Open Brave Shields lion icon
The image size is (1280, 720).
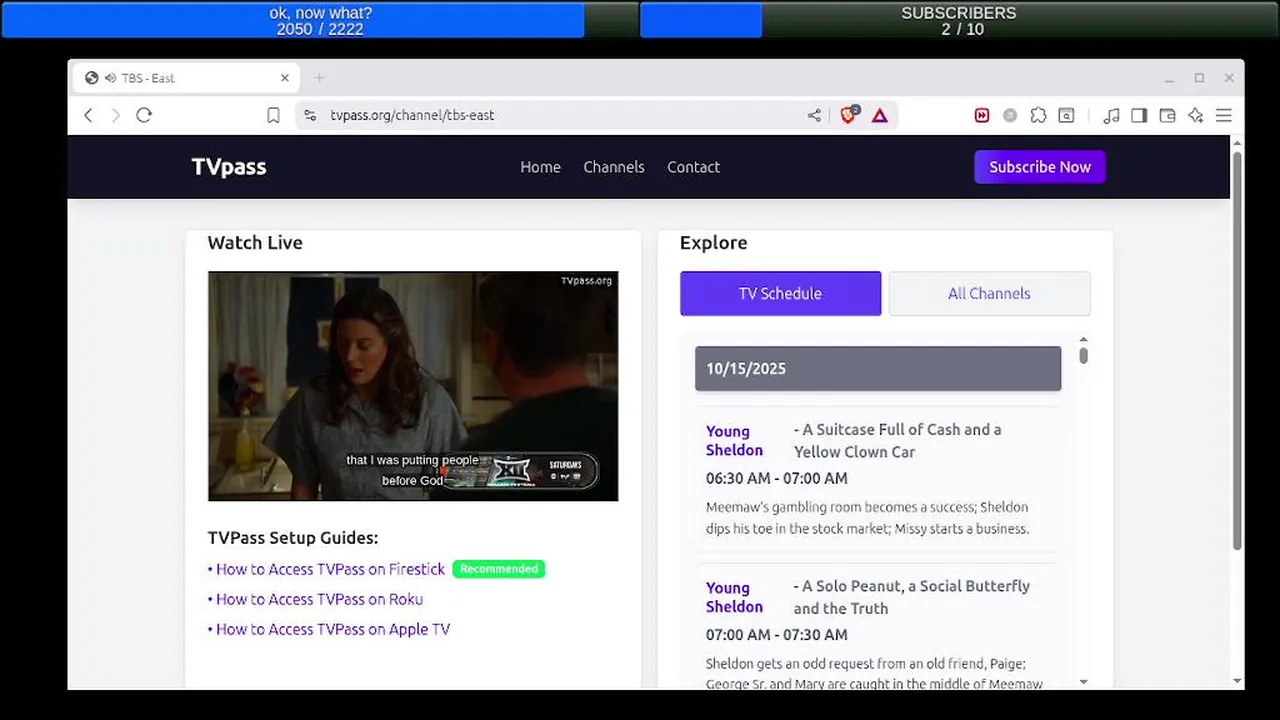[849, 114]
